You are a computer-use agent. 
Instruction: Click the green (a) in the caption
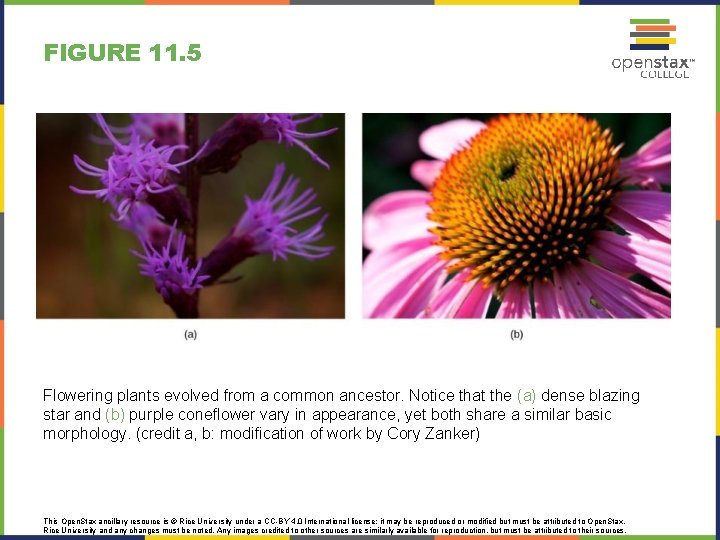(x=526, y=395)
